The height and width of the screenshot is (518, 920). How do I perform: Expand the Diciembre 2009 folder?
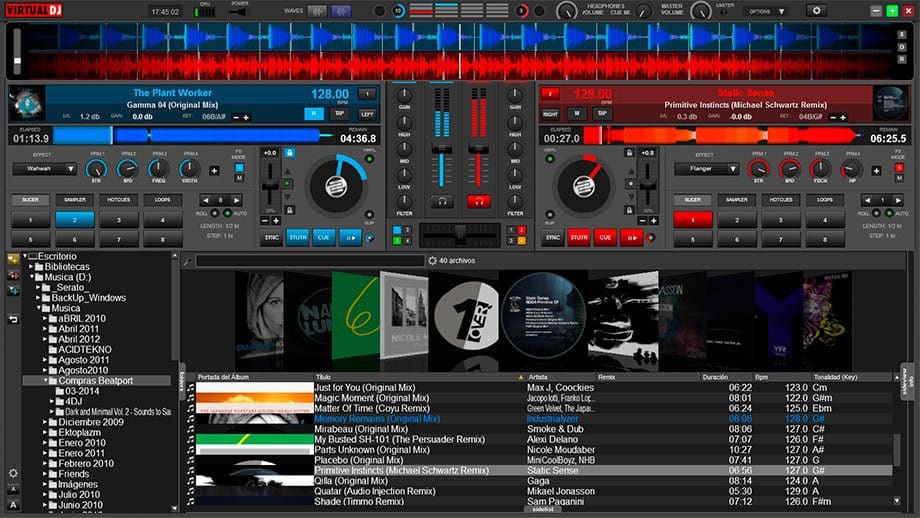(45, 422)
